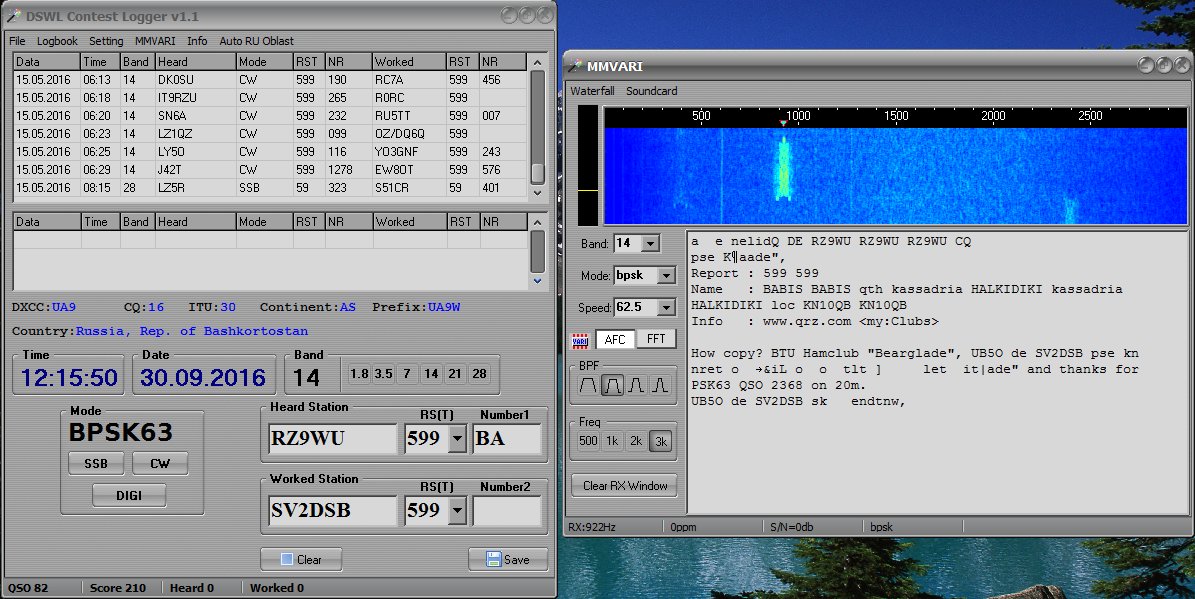Select the widest BPF filter shape icon
This screenshot has height=599, width=1195.
click(587, 385)
